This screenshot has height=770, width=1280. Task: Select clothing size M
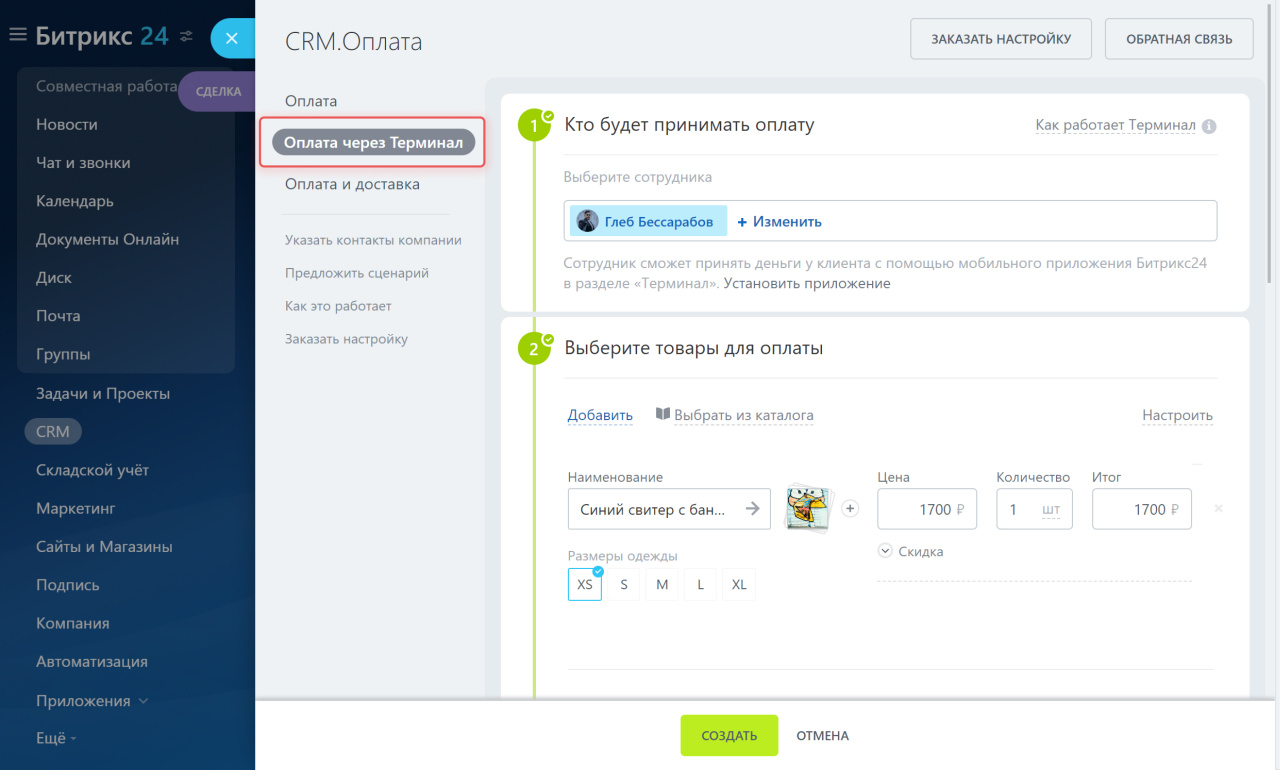tap(662, 584)
